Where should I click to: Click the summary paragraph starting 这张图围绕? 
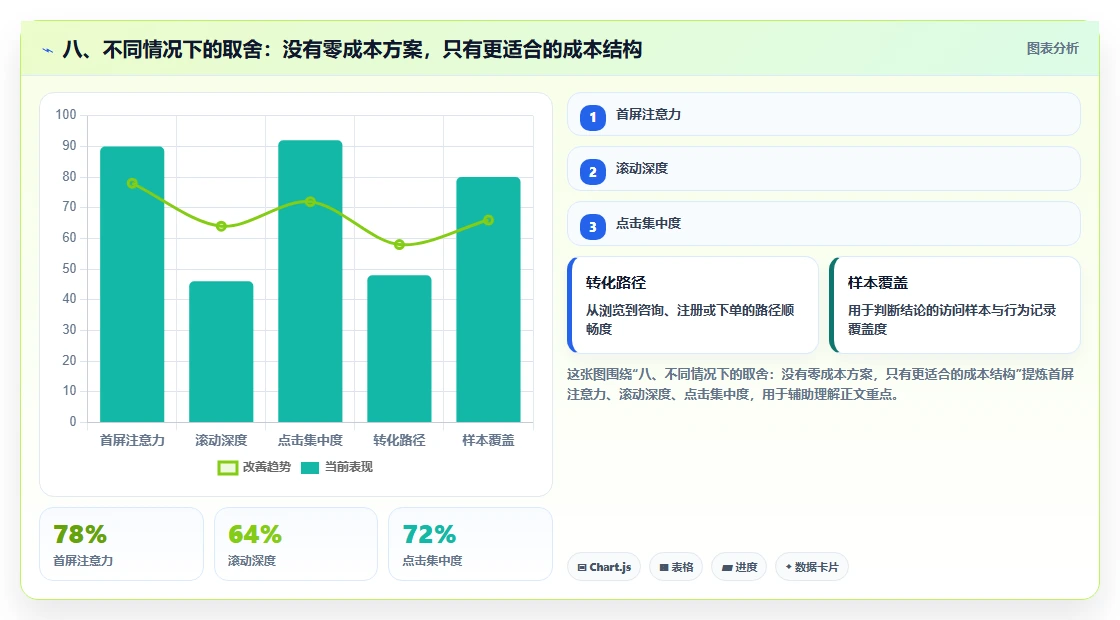pos(821,384)
